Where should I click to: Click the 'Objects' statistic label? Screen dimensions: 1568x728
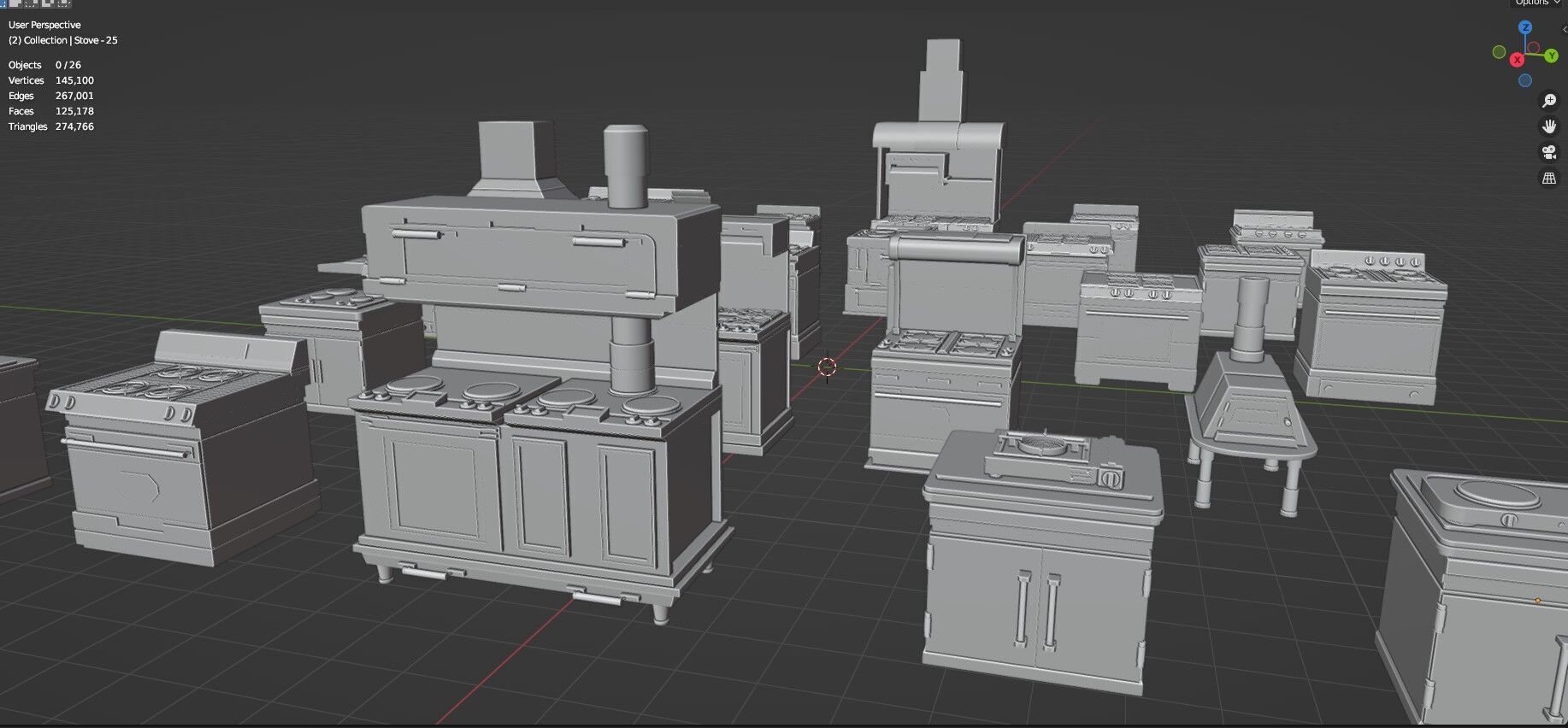coord(25,65)
